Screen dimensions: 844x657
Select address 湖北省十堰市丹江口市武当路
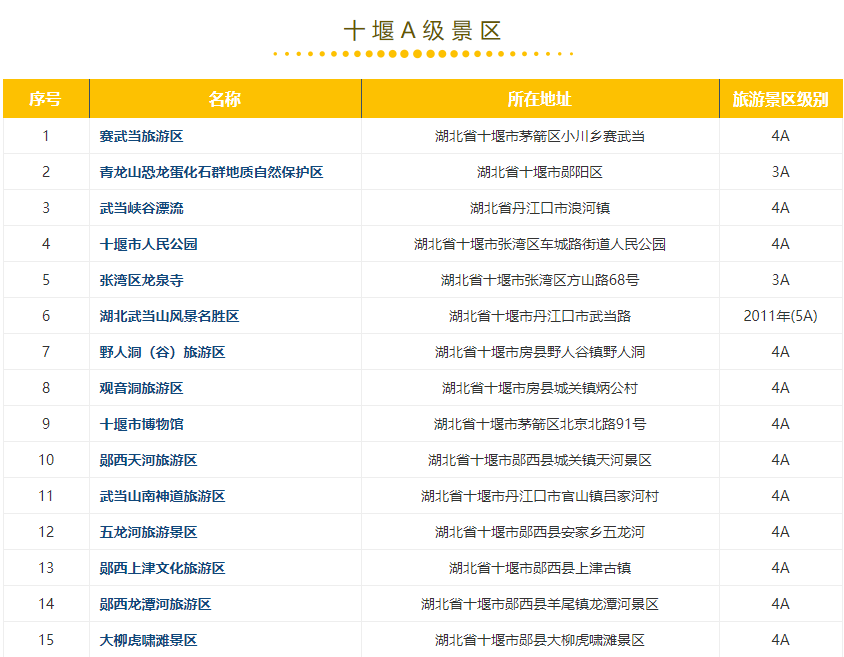coord(540,316)
